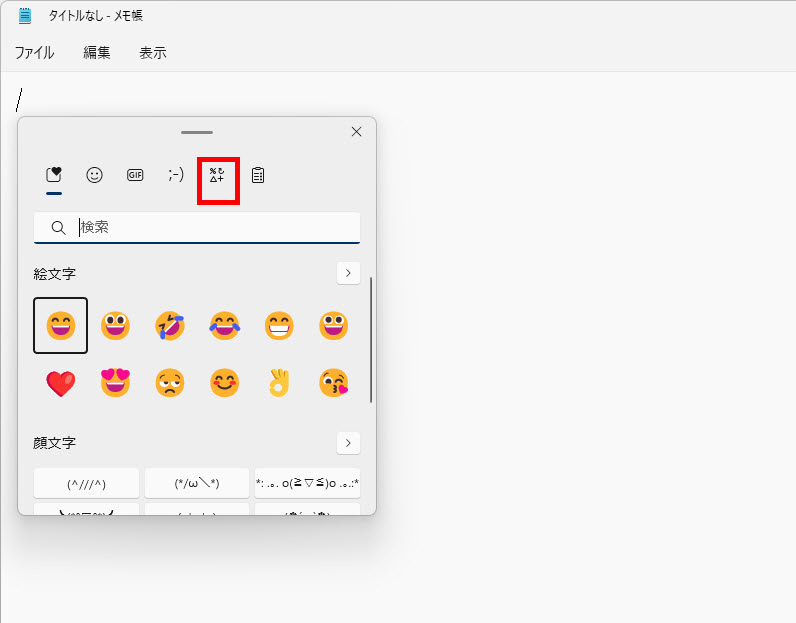Insert the rolling on floor laughing emoji
Viewport: 796px width, 623px height.
pos(170,326)
